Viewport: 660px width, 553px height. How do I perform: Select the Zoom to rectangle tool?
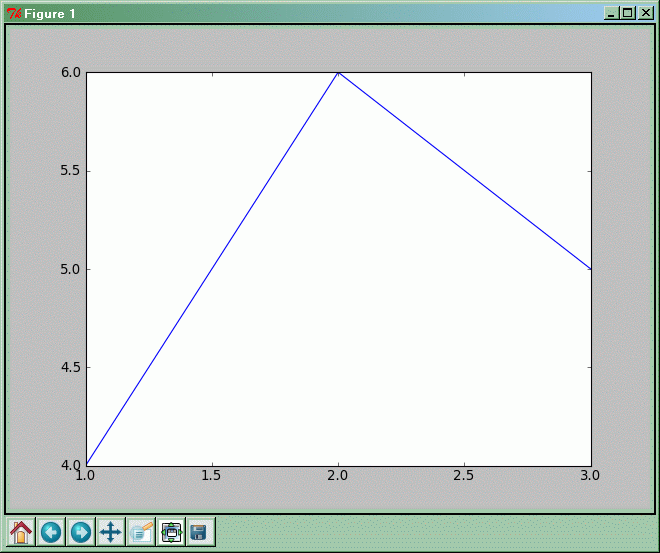coord(141,532)
